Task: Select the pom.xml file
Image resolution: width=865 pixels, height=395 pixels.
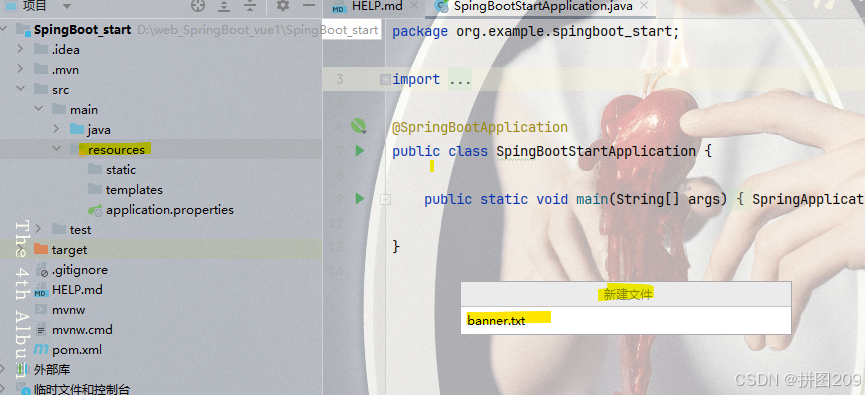Action: (77, 350)
